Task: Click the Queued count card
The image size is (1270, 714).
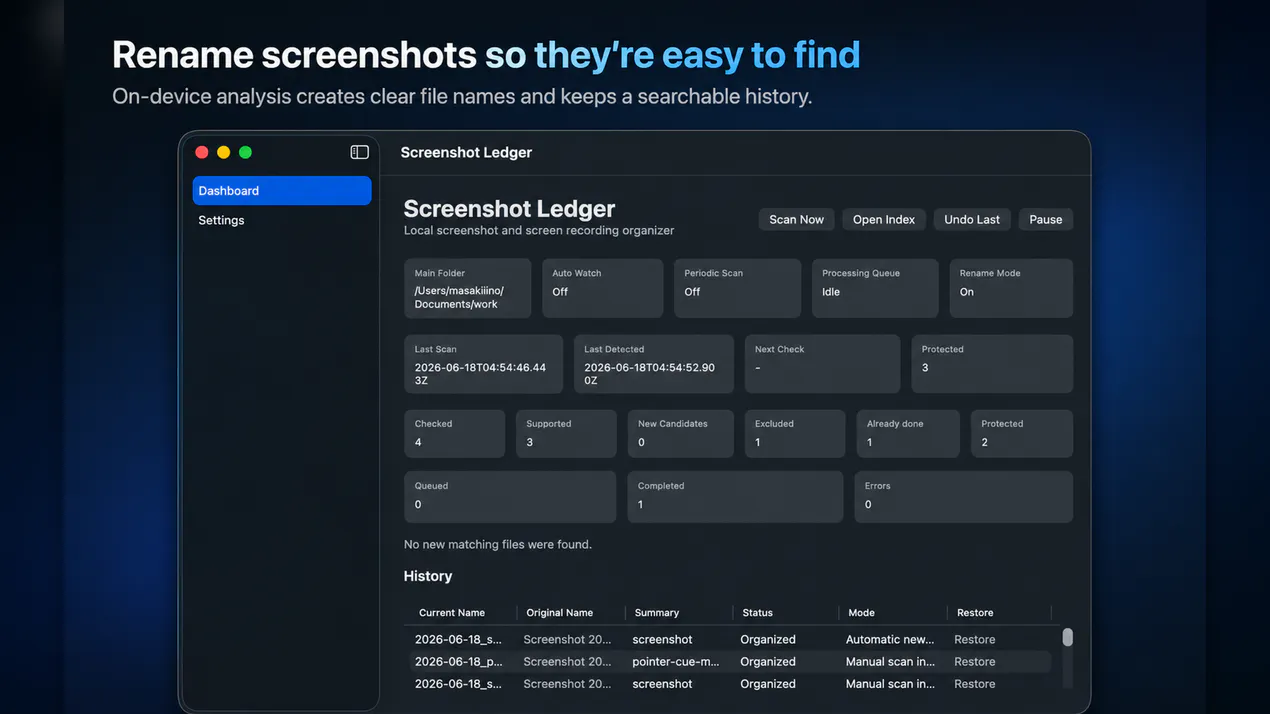Action: [x=510, y=497]
